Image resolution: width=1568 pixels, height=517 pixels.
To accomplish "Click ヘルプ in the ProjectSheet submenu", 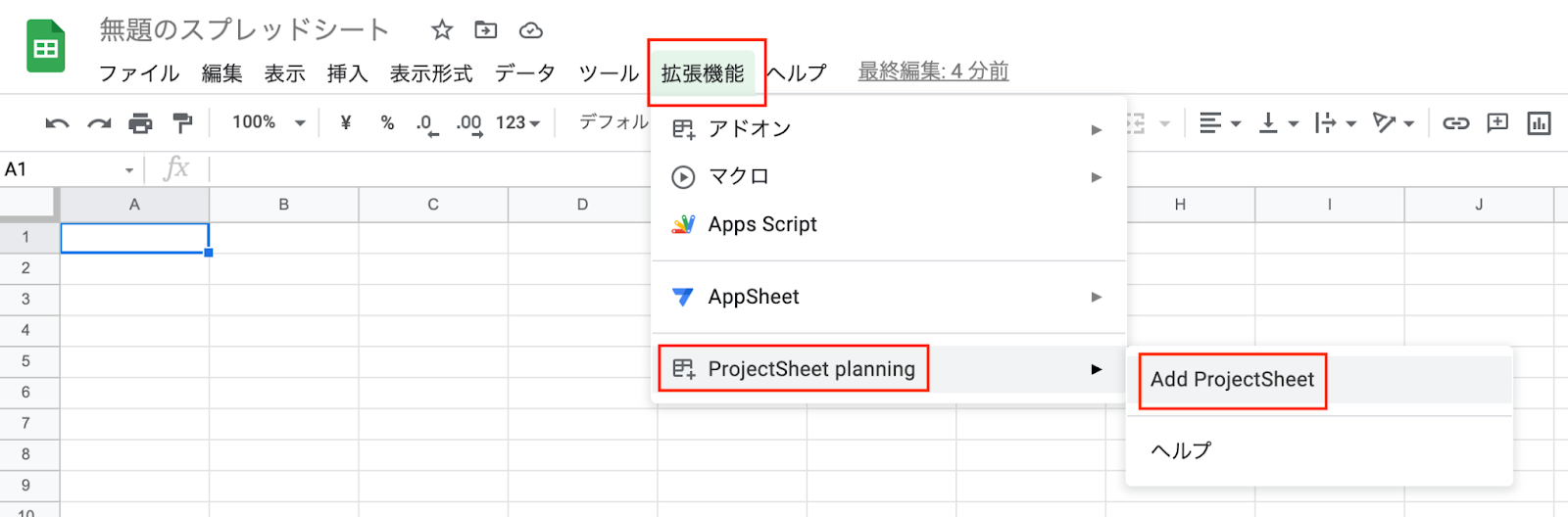I will point(1319,450).
